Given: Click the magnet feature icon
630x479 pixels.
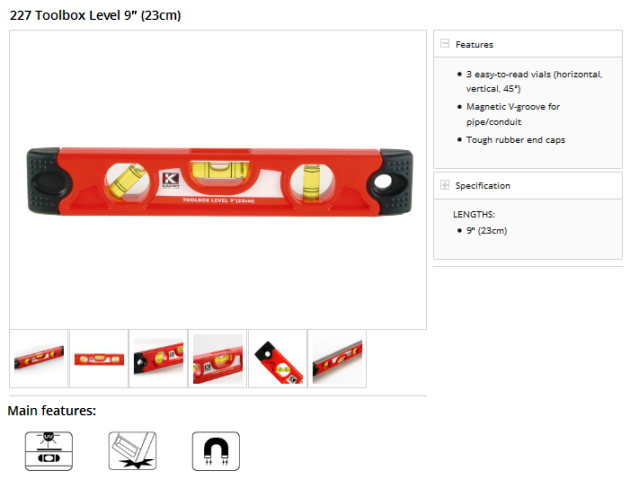Looking at the screenshot, I should tap(216, 451).
